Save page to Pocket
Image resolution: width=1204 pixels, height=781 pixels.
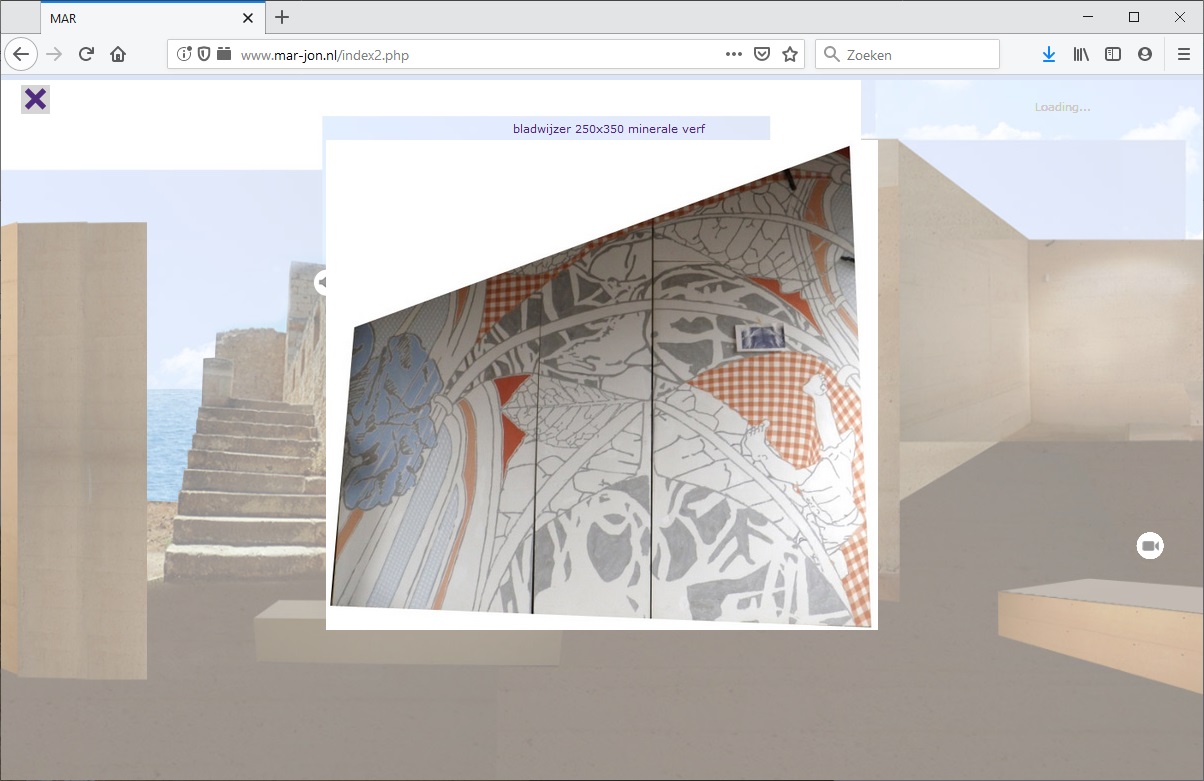(762, 55)
